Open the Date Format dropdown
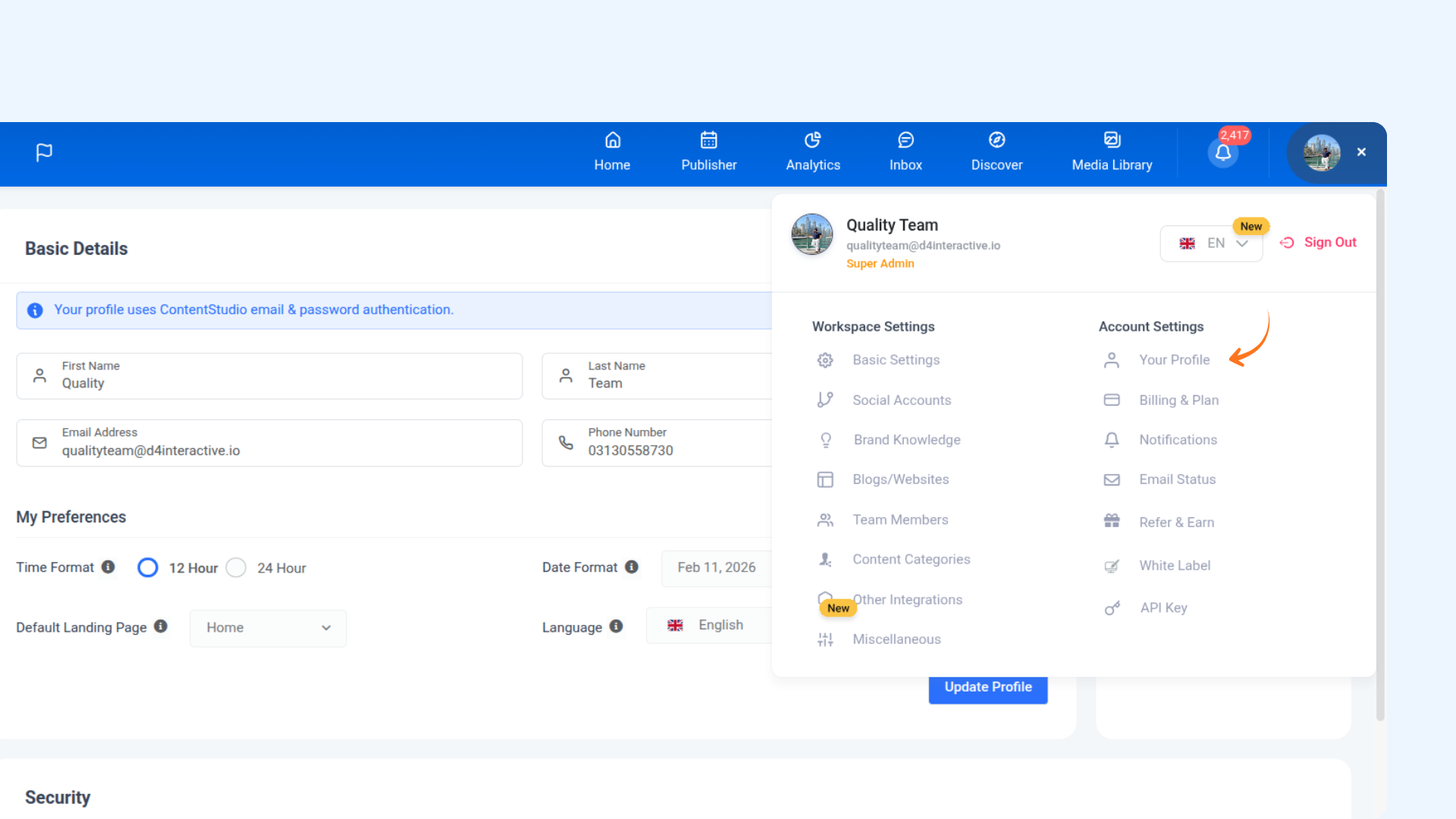The image size is (1456, 819). (716, 568)
